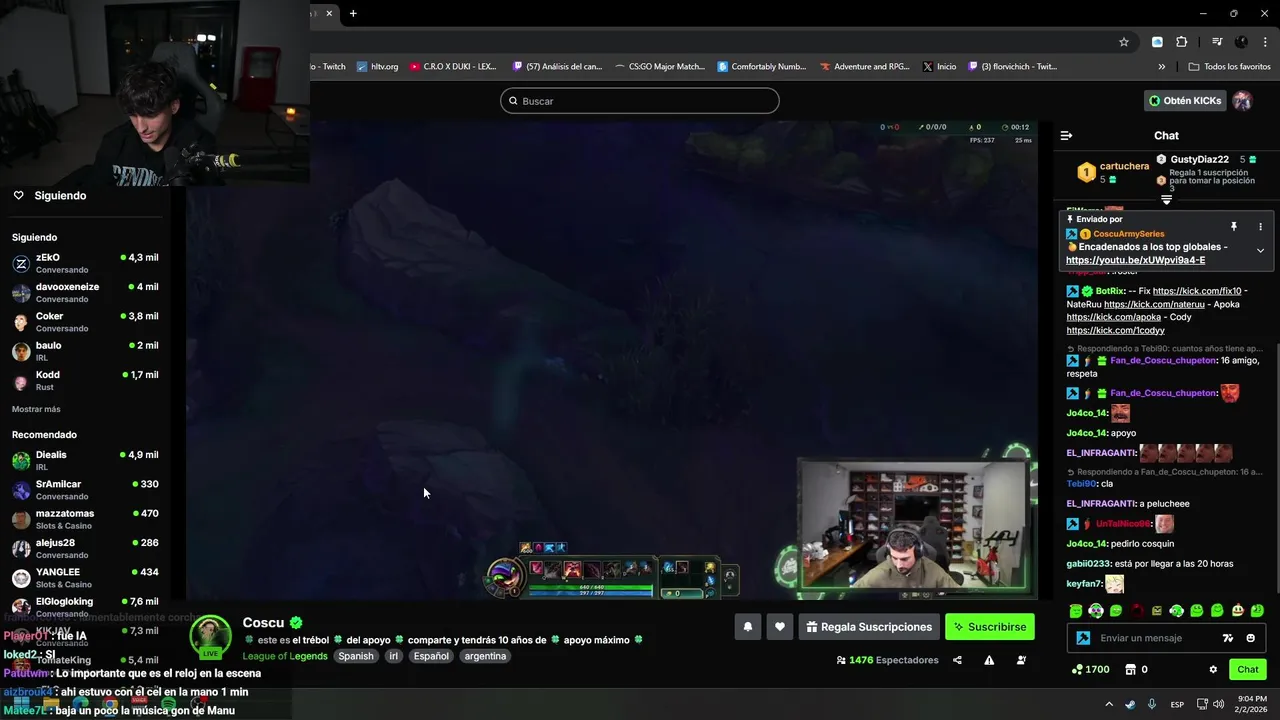The image size is (1280, 720).
Task: Click the green Chat send button
Action: point(1248,669)
